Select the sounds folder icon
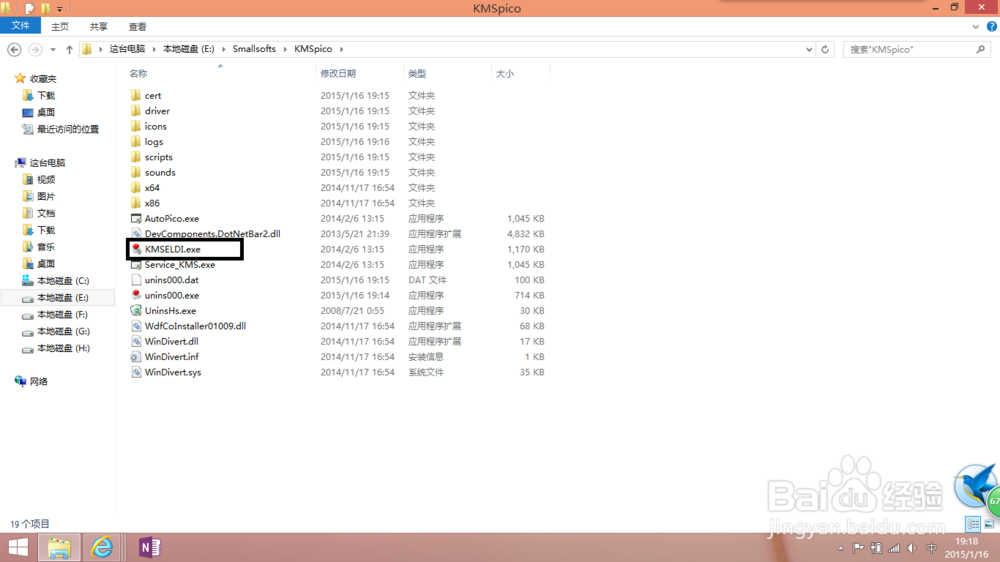This screenshot has width=1000, height=562. point(136,172)
